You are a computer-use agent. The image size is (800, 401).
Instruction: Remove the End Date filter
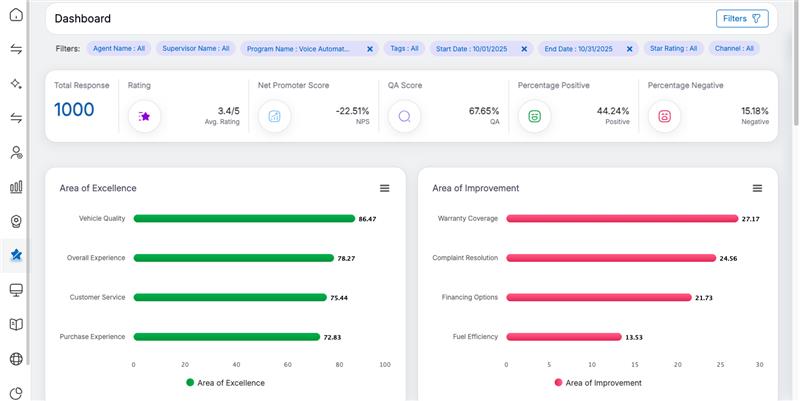[630, 48]
